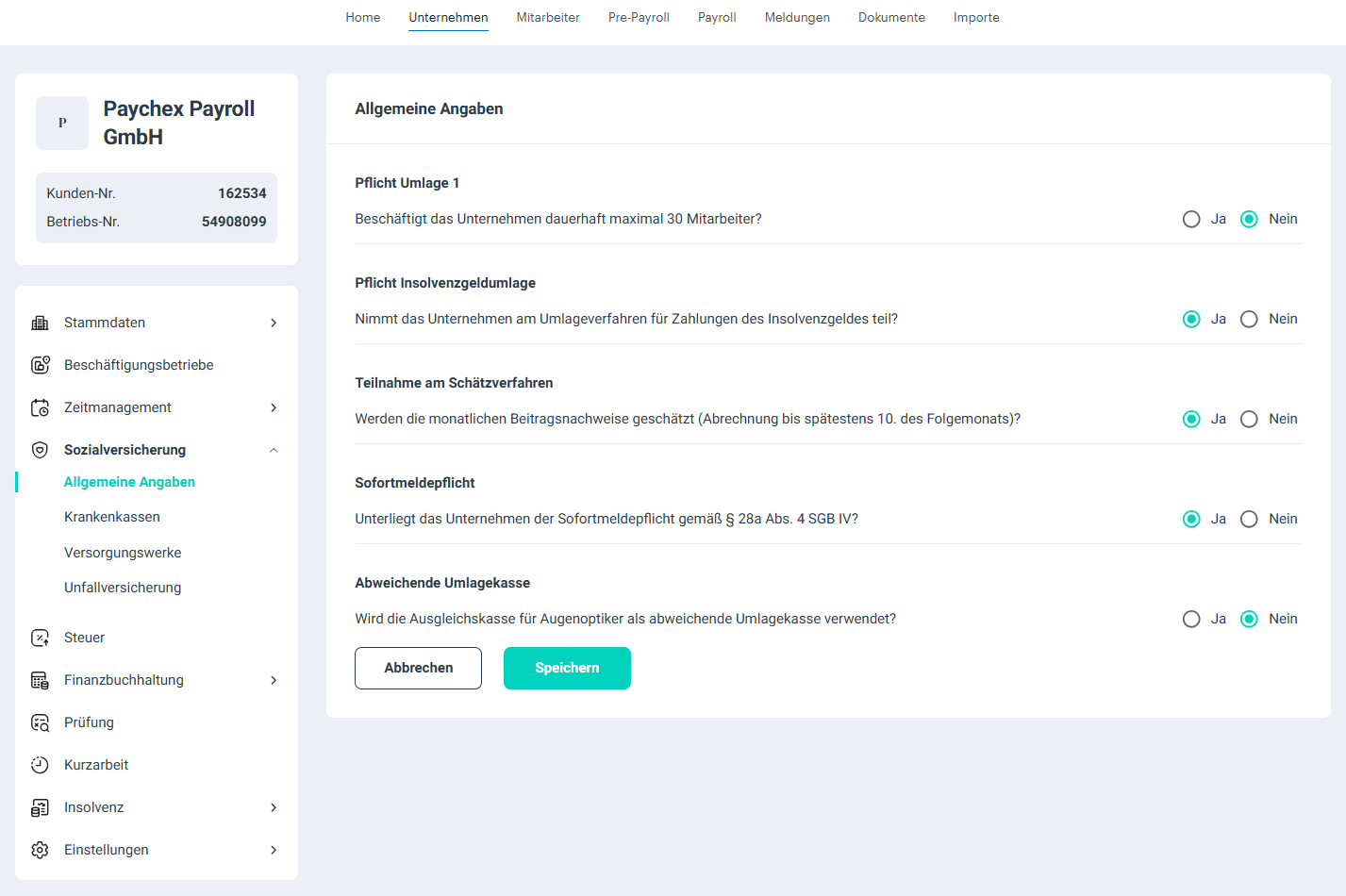
Task: Click the company avatar letter P
Action: click(62, 123)
